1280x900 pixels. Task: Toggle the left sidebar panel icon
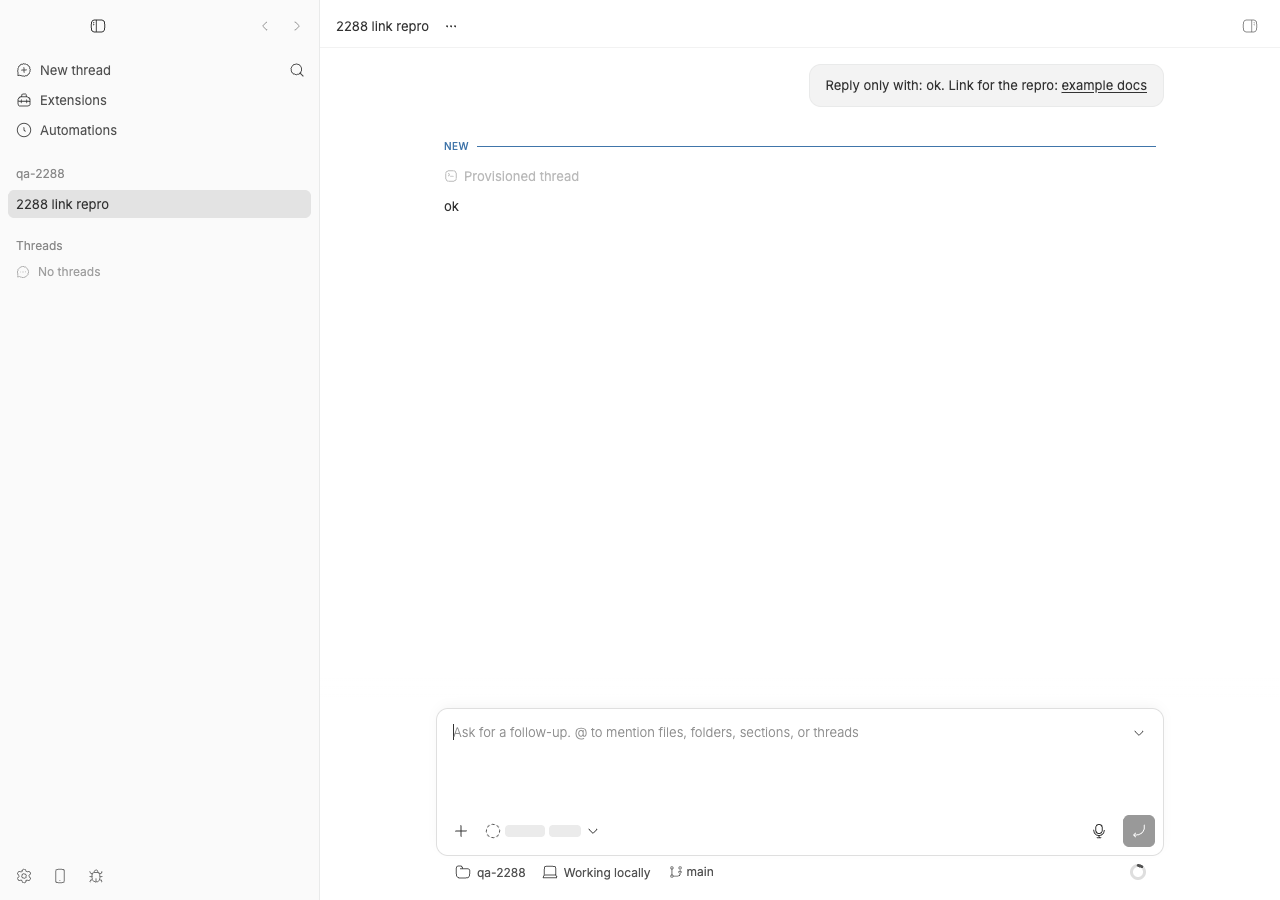pos(98,26)
